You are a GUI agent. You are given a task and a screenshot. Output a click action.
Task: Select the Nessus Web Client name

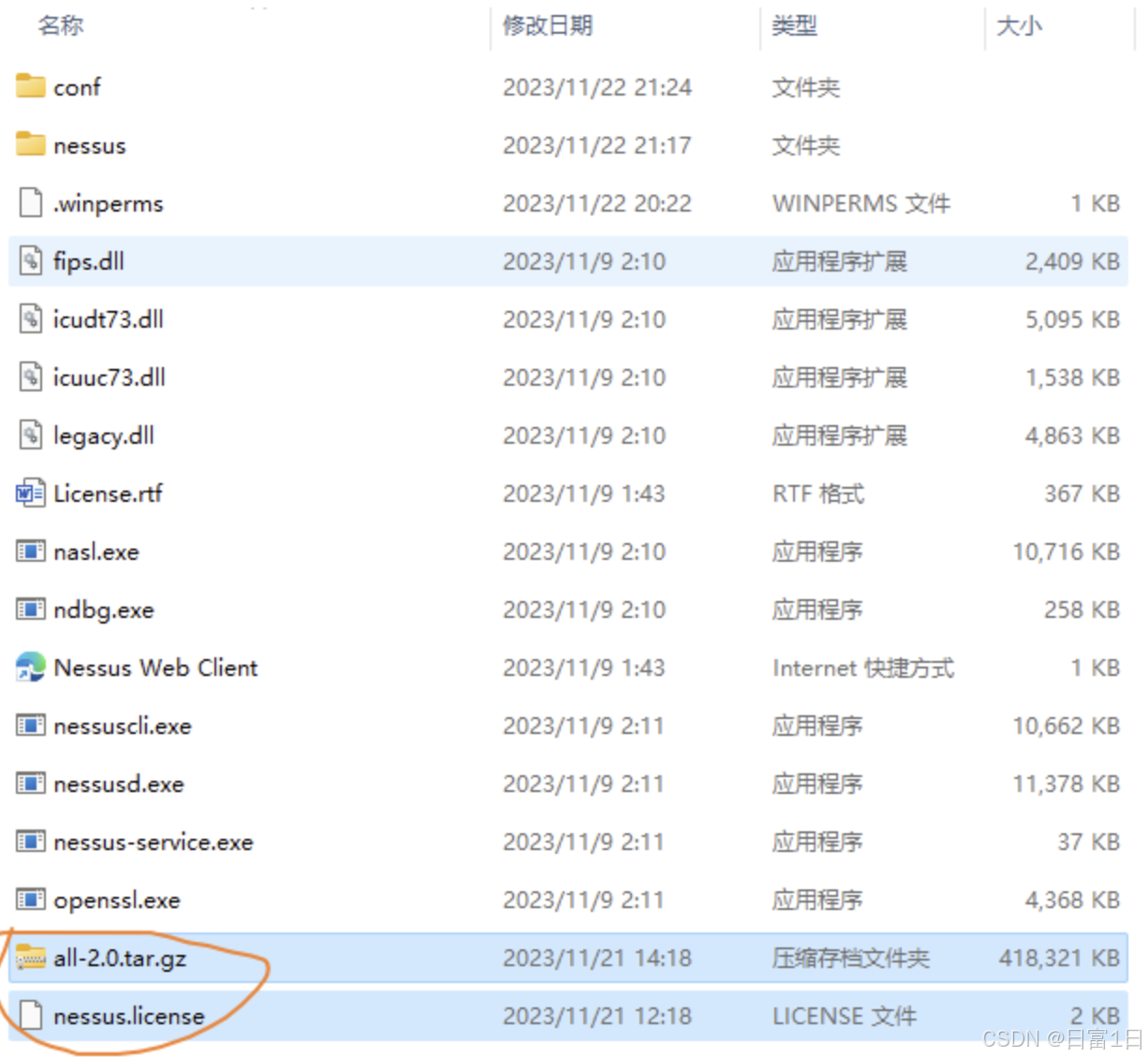pyautogui.click(x=156, y=668)
